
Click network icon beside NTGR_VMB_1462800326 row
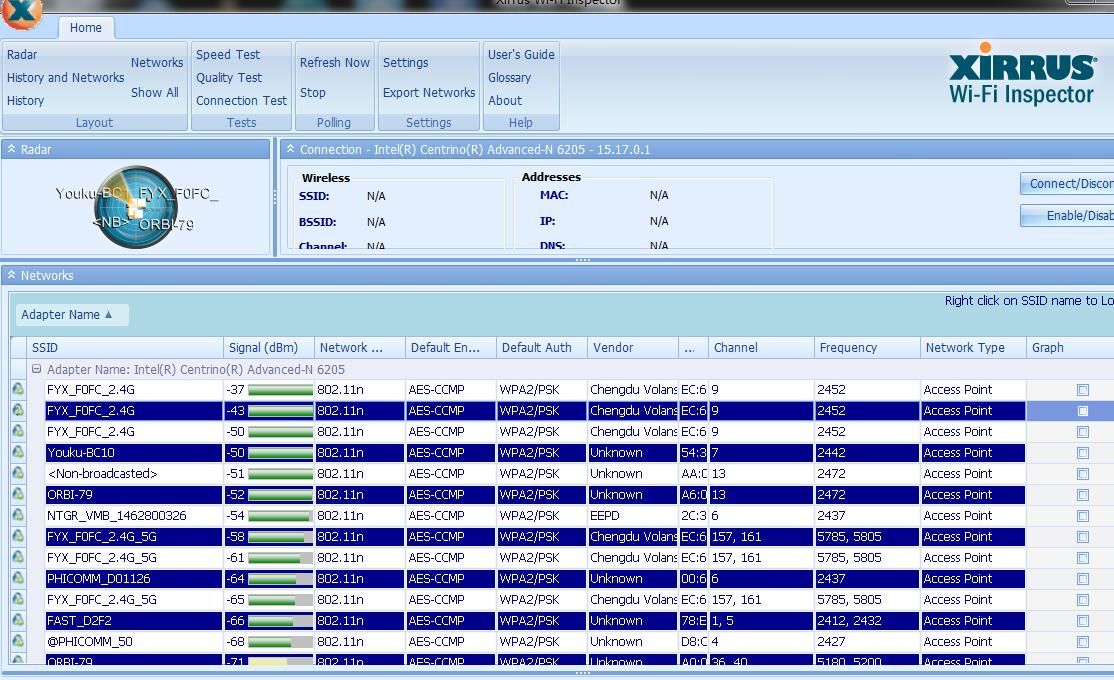click(18, 515)
